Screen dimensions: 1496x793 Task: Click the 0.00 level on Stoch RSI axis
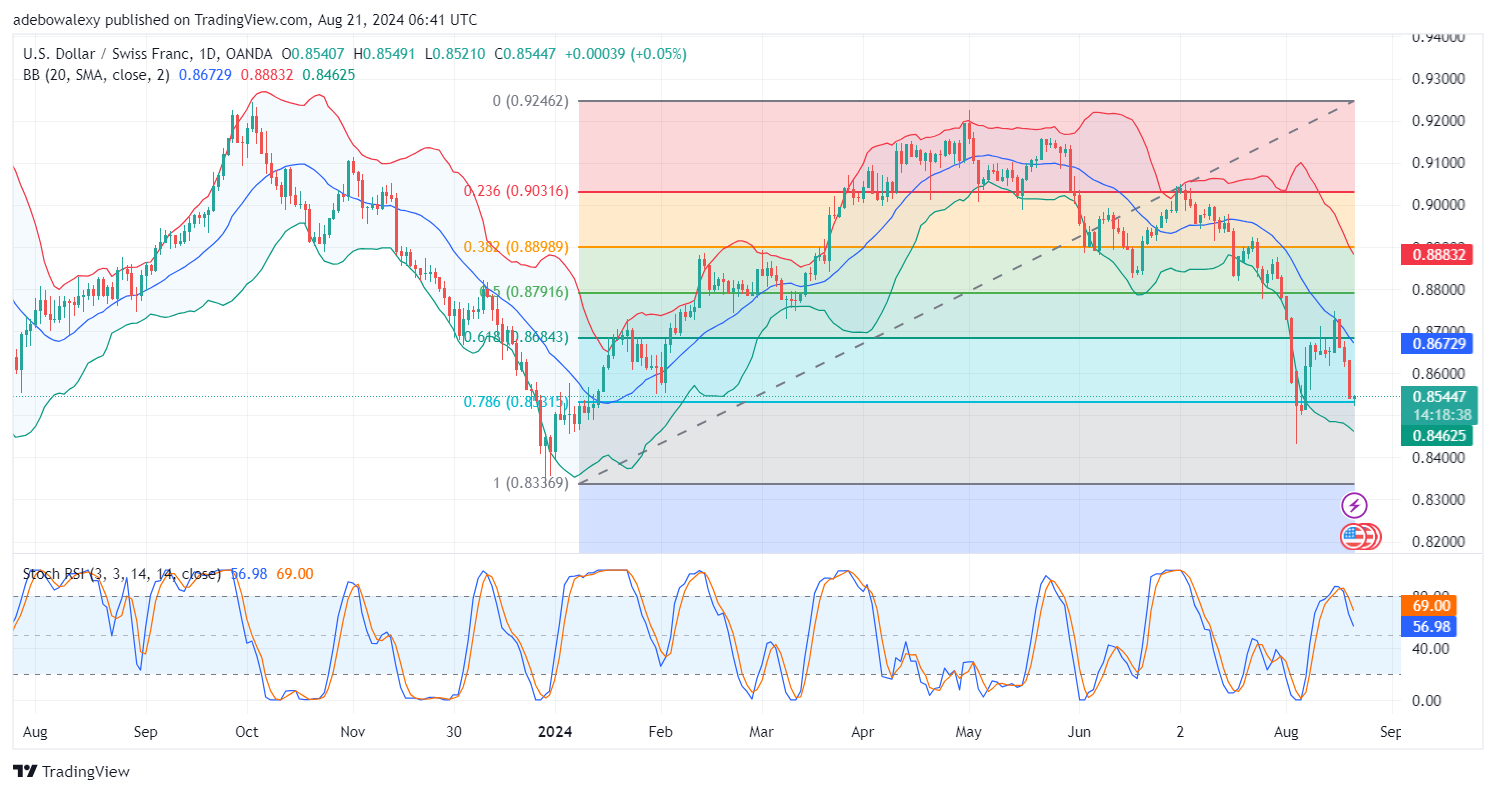coord(1428,700)
